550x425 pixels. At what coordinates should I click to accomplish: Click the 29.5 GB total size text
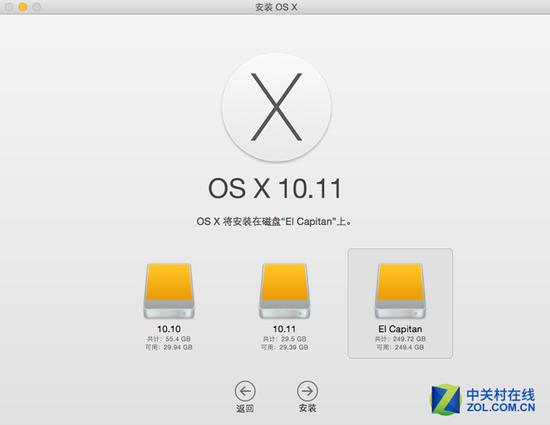(284, 339)
